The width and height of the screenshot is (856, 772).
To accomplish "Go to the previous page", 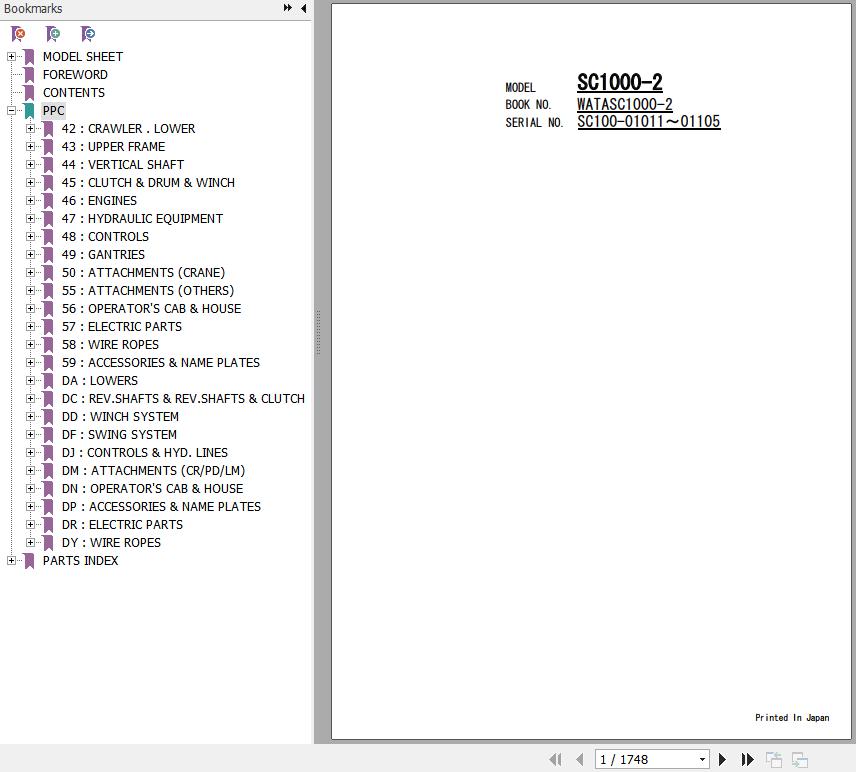I will [580, 759].
